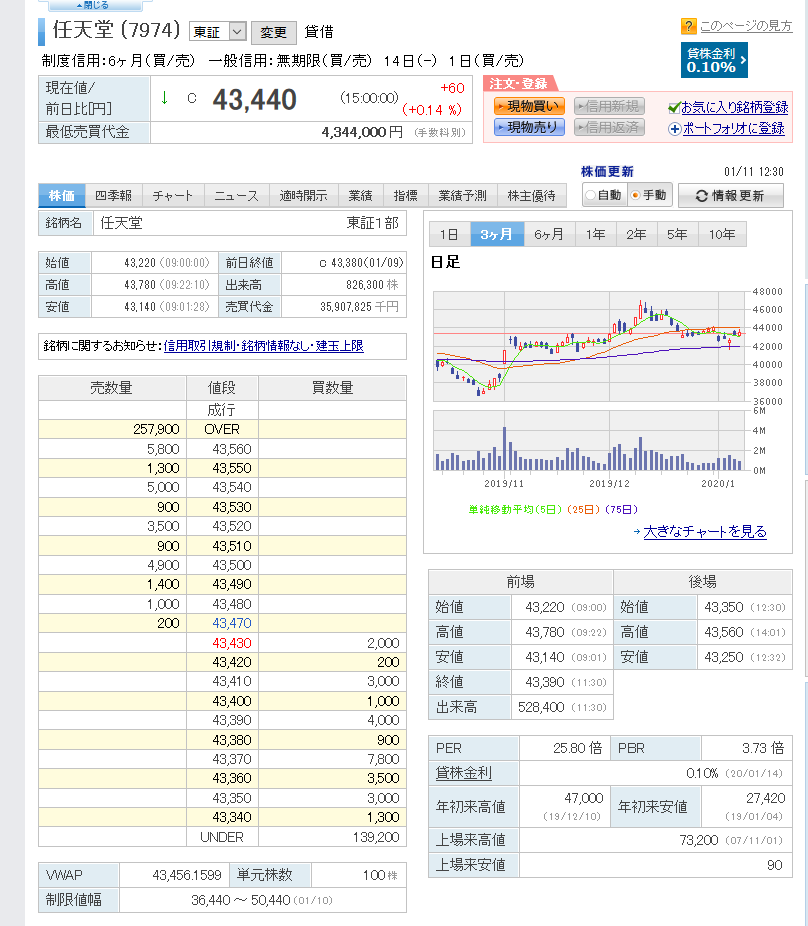The width and height of the screenshot is (808, 926).
Task: Open the 業績 tab
Action: click(x=360, y=195)
